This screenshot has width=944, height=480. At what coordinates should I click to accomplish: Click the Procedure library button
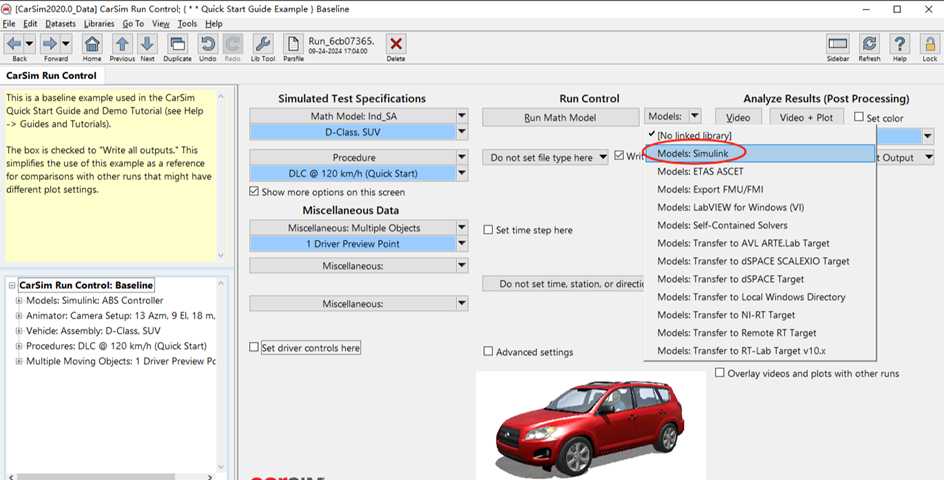(x=353, y=157)
